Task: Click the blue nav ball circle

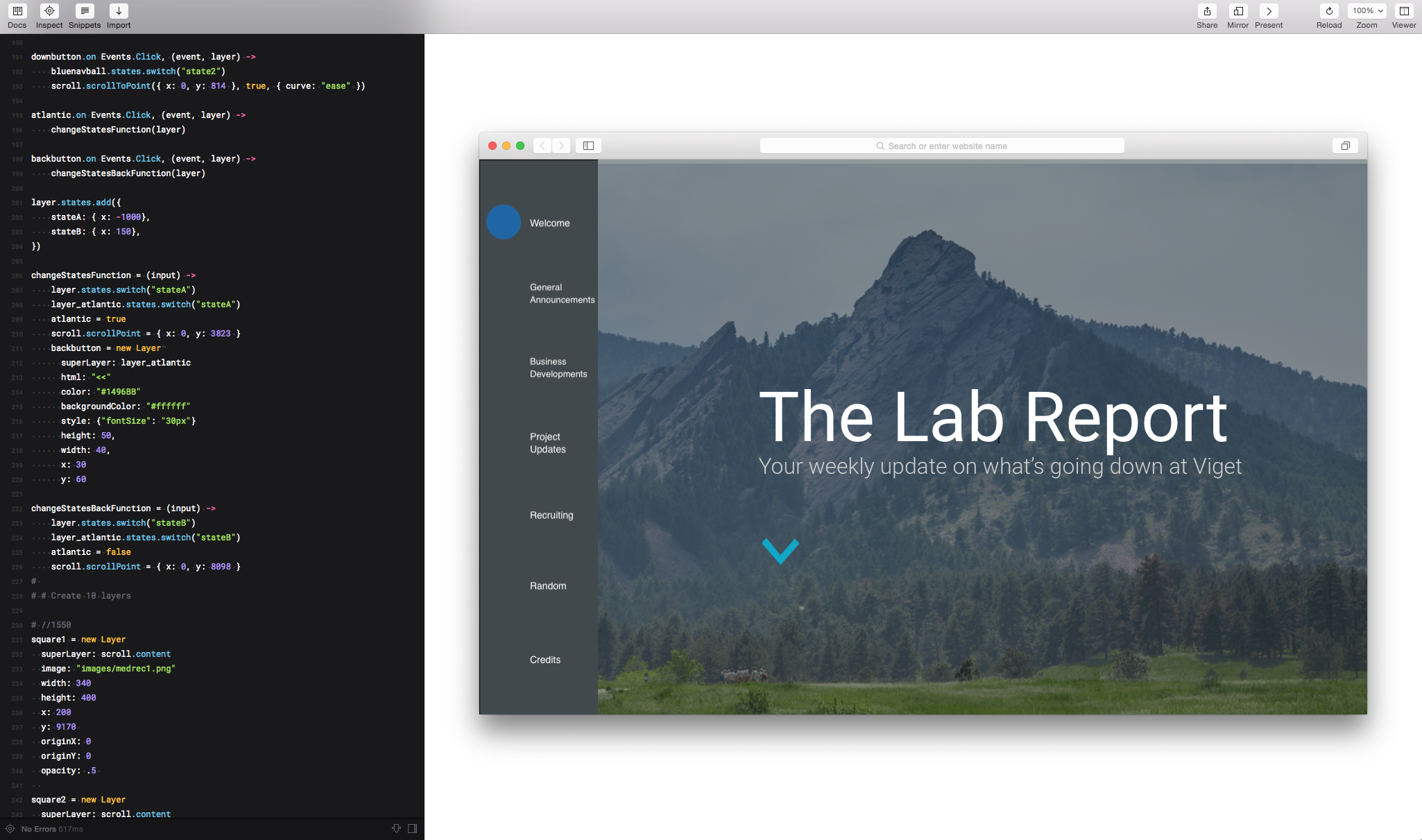Action: 504,222
